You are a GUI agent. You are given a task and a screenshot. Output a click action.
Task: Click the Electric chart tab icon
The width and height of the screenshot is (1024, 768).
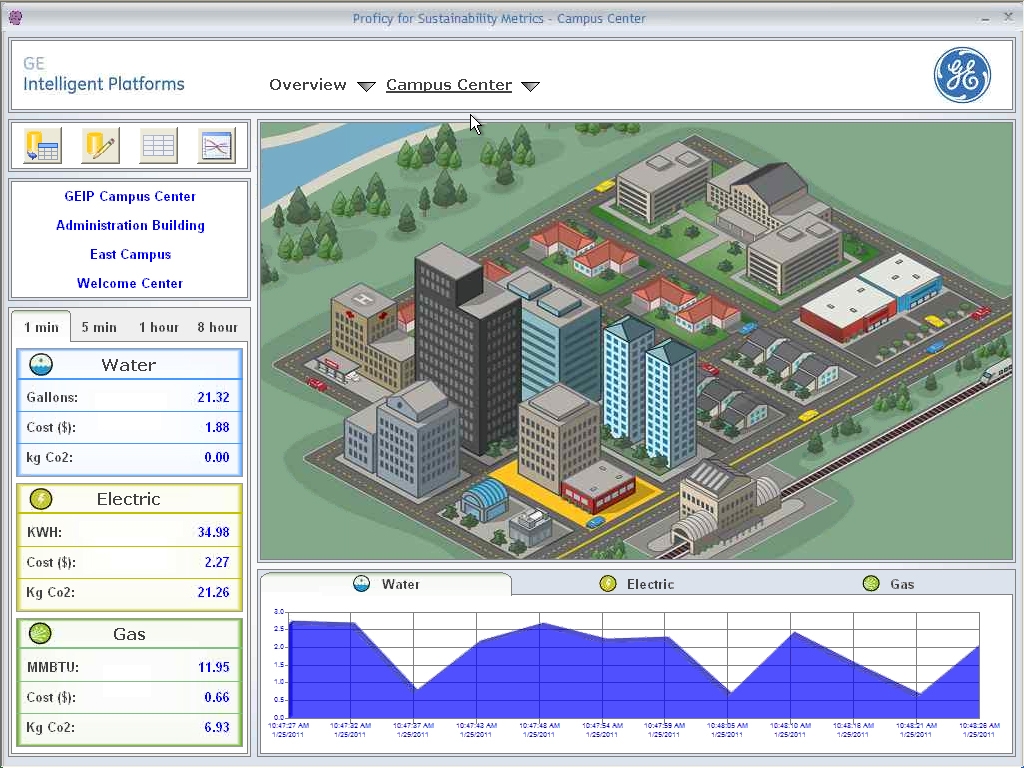(608, 584)
